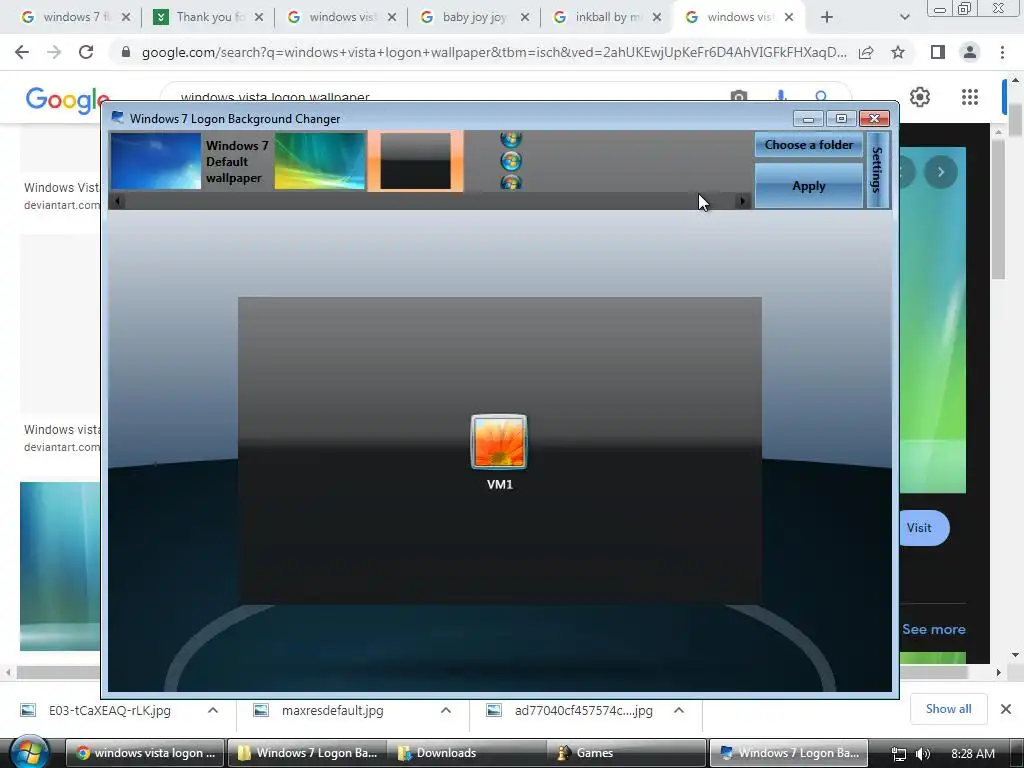The image size is (1024, 768).
Task: Open Games taskbar button
Action: tap(627, 753)
